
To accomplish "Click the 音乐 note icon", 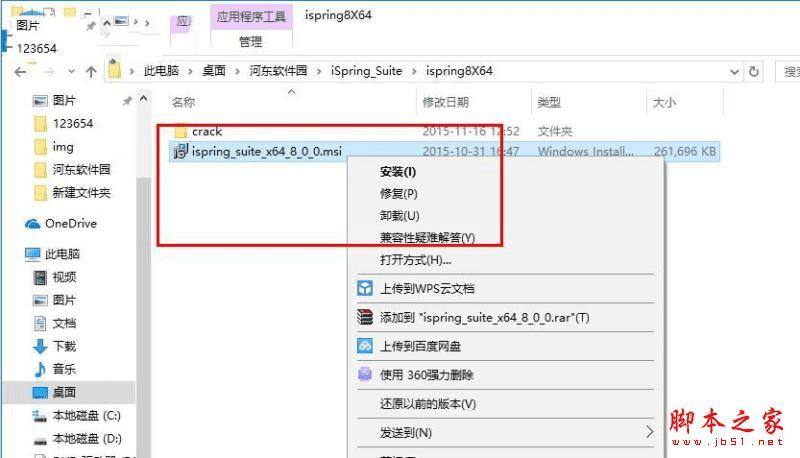I will [x=39, y=369].
